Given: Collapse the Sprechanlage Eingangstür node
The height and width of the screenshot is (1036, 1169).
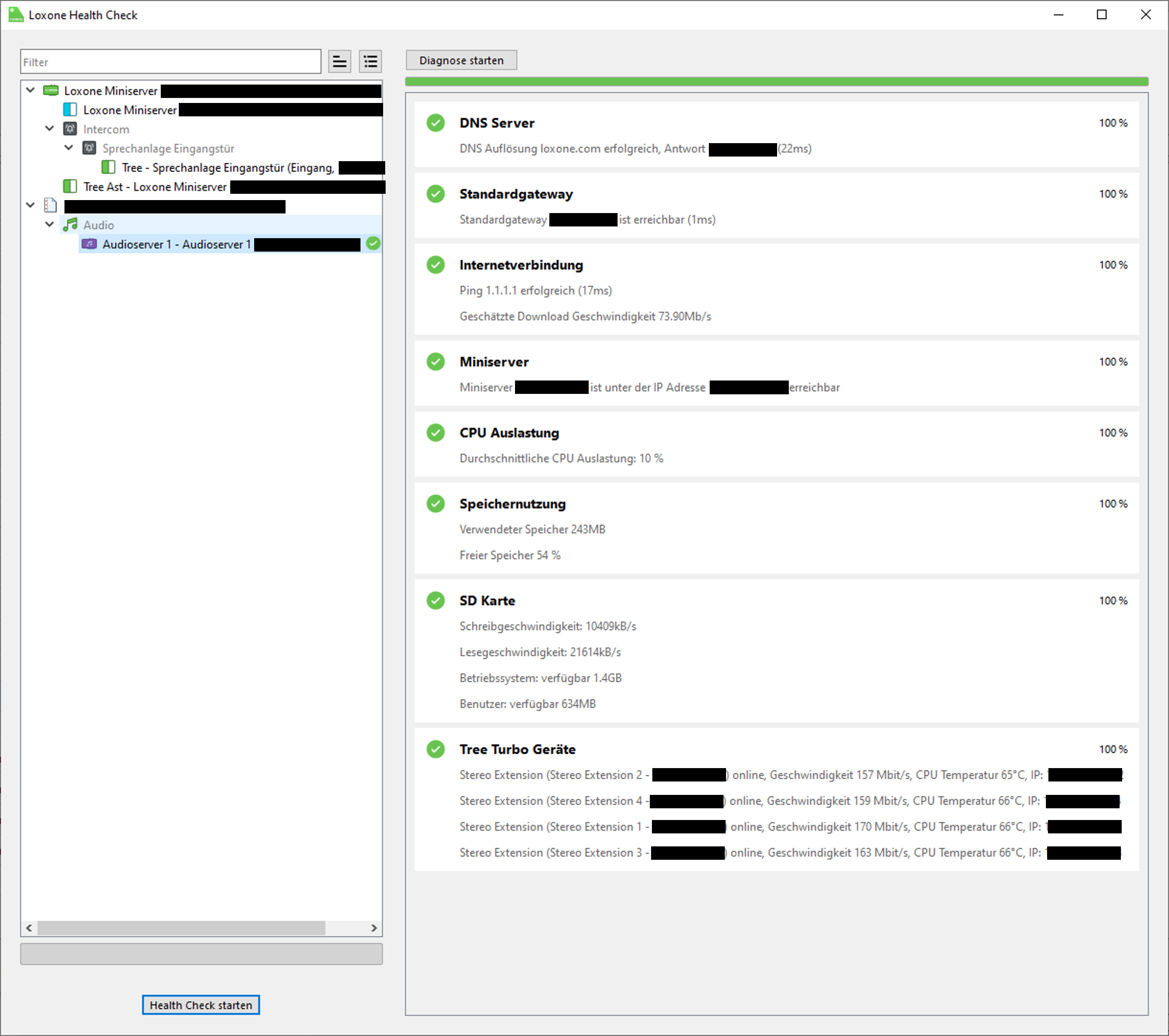Looking at the screenshot, I should tap(69, 148).
